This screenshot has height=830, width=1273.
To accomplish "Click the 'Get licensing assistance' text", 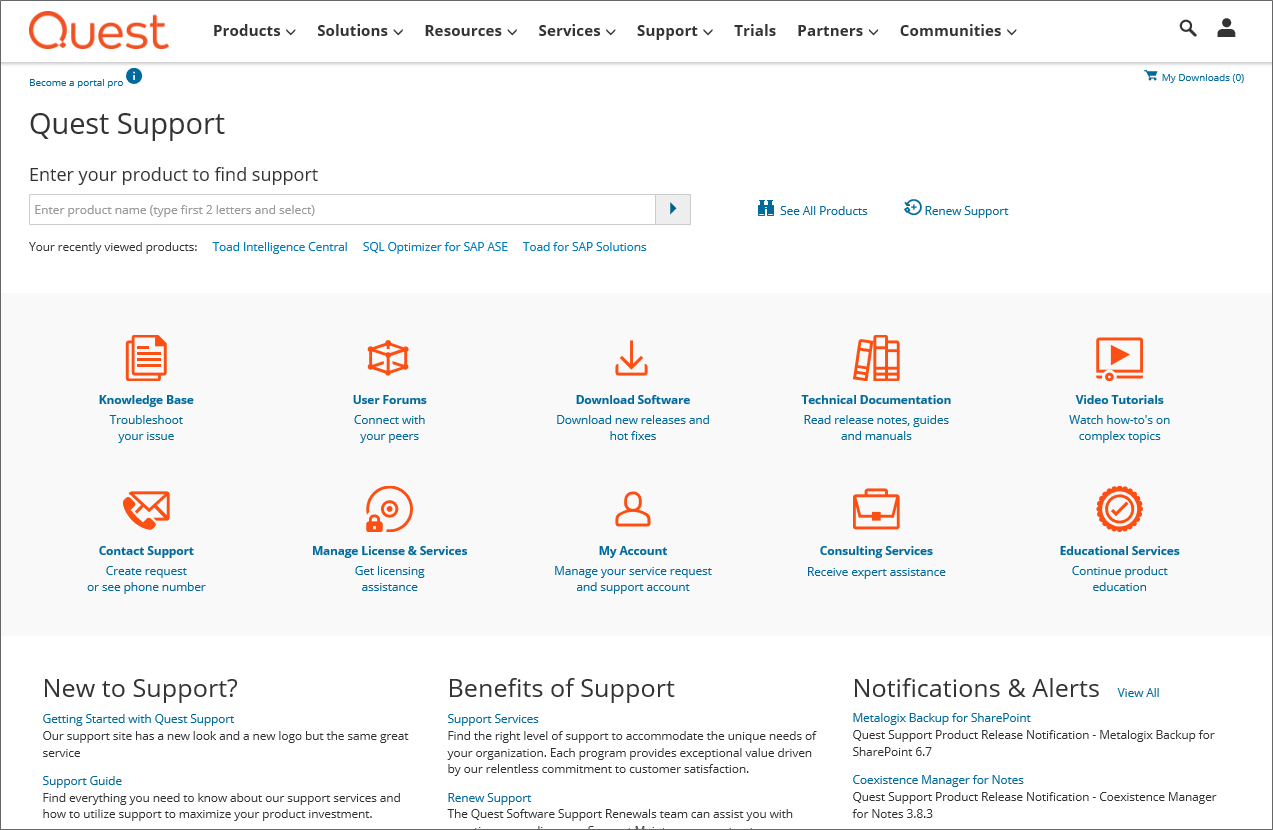I will click(390, 579).
